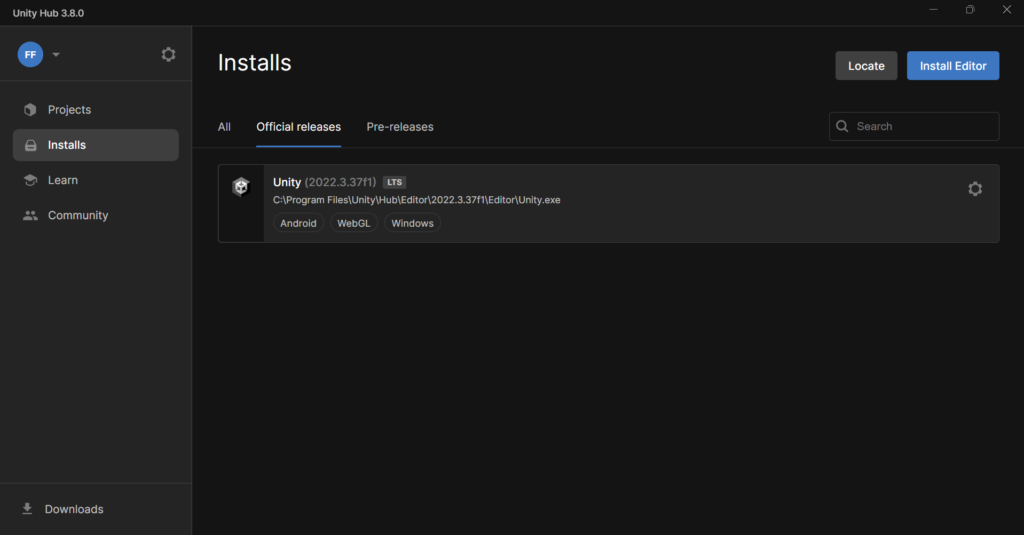Viewport: 1024px width, 535px height.
Task: Click the Installs page heading
Action: pos(255,63)
